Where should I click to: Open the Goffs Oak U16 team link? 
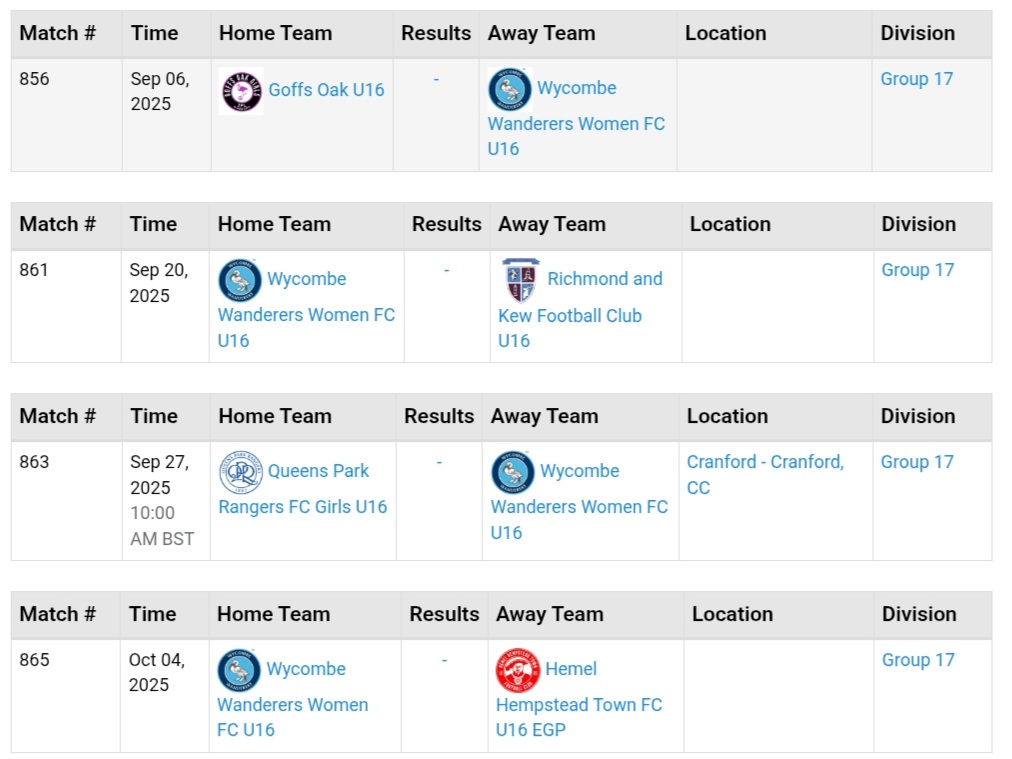326,90
